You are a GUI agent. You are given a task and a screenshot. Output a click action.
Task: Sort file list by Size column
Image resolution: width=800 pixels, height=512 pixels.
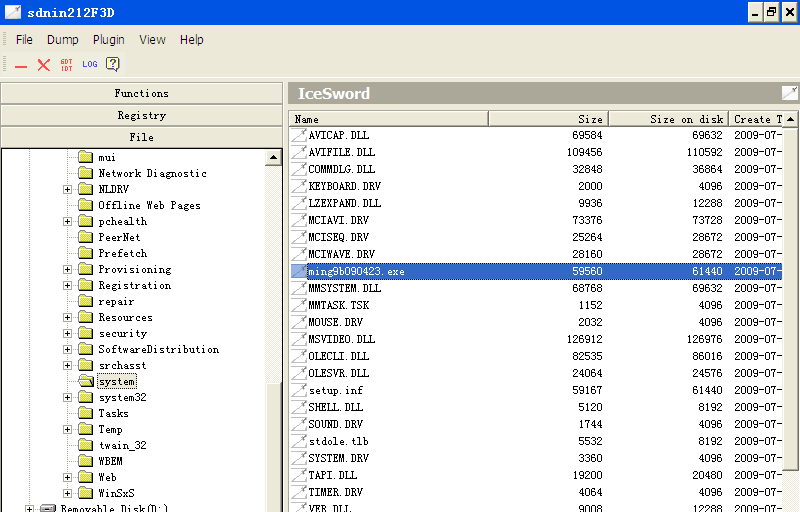(x=548, y=119)
